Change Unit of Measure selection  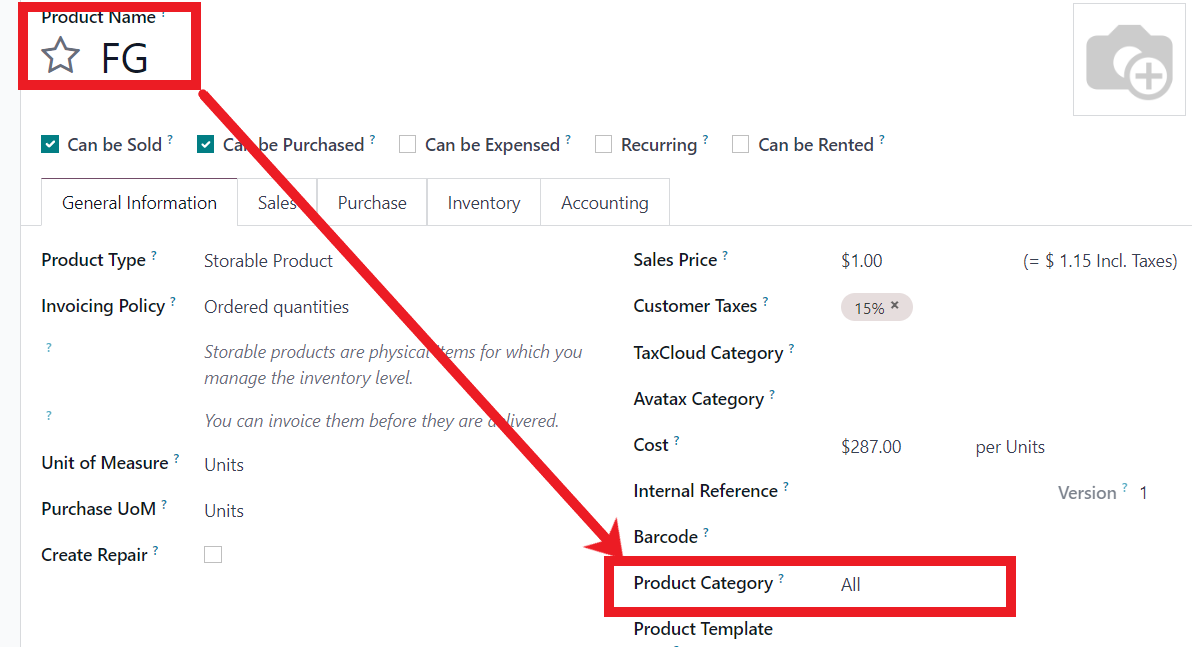[x=224, y=465]
